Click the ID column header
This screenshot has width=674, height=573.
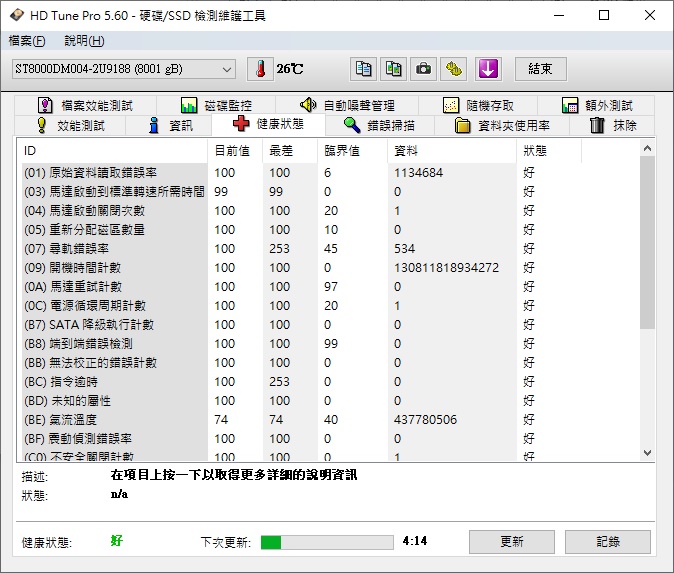[x=113, y=151]
